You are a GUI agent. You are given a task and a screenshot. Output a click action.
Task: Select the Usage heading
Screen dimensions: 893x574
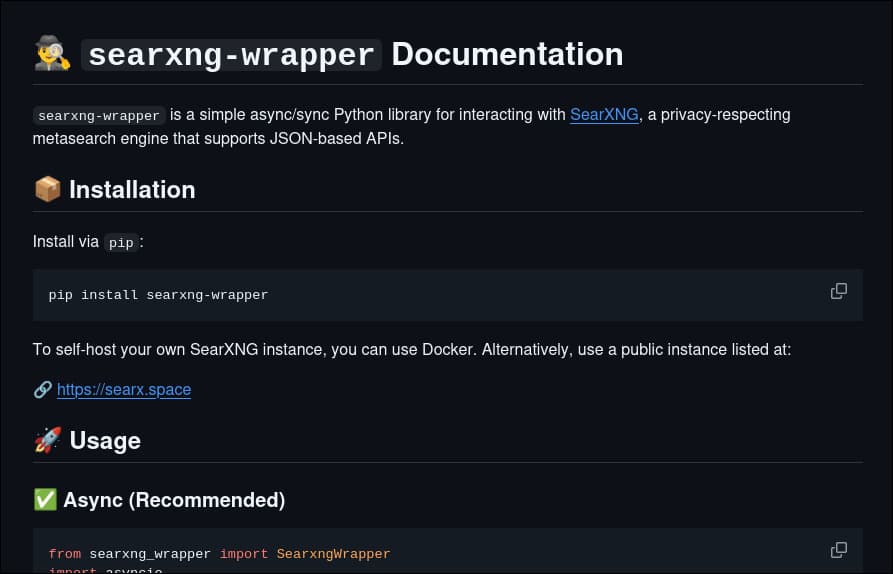(105, 441)
